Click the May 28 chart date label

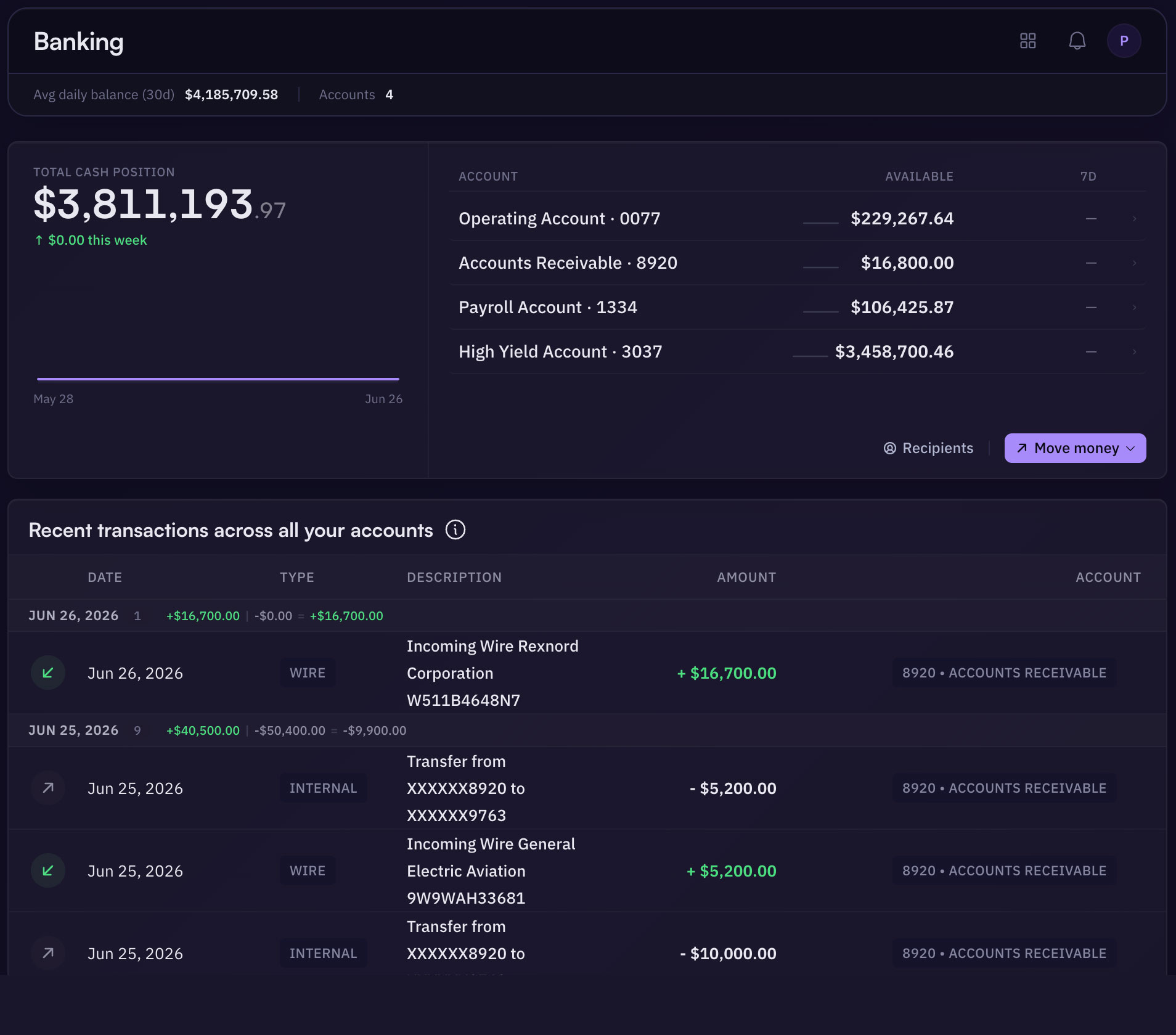53,399
